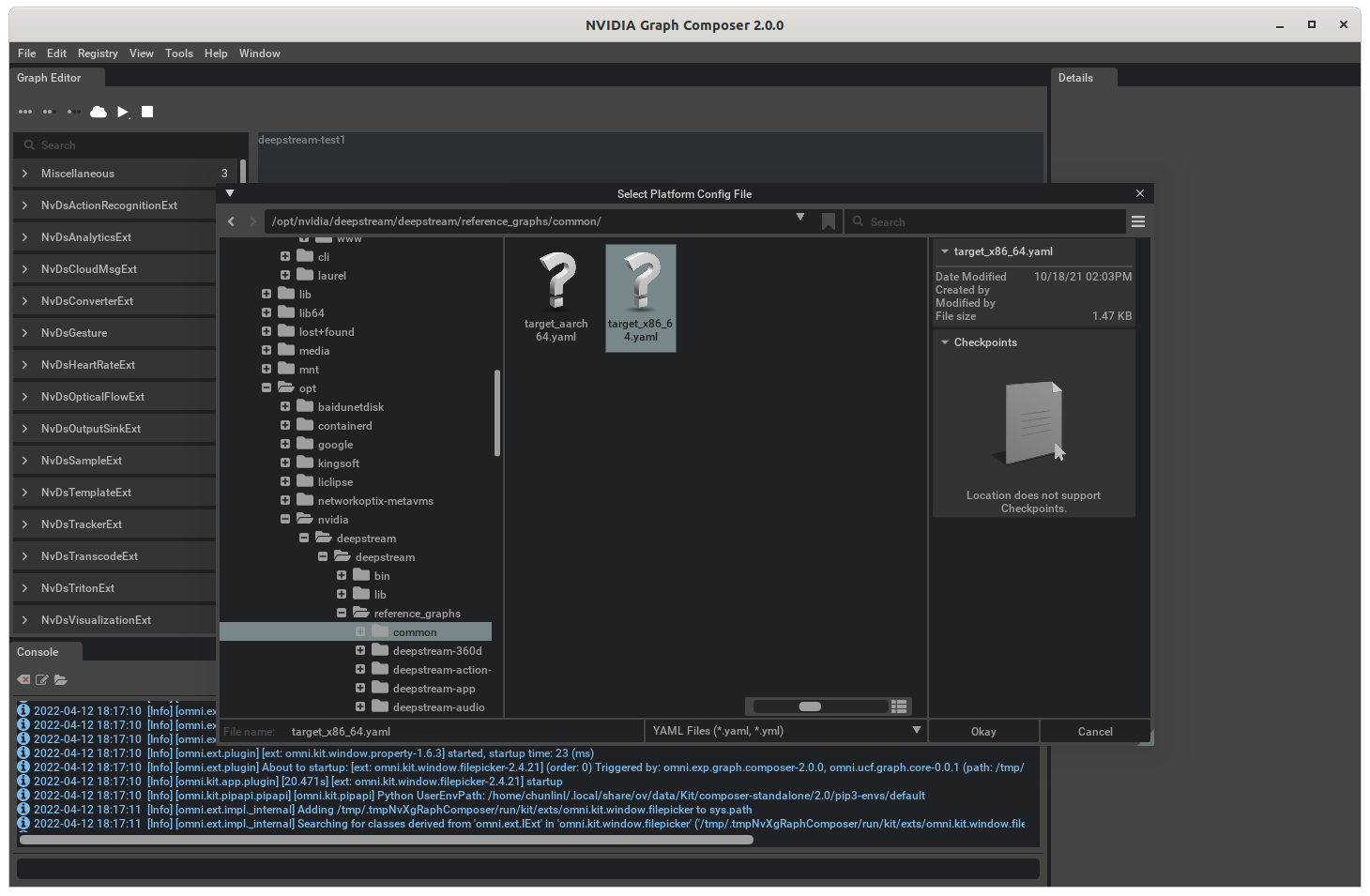This screenshot has width=1370, height=896.
Task: Click the bookmark icon beside the path bar
Action: (828, 221)
